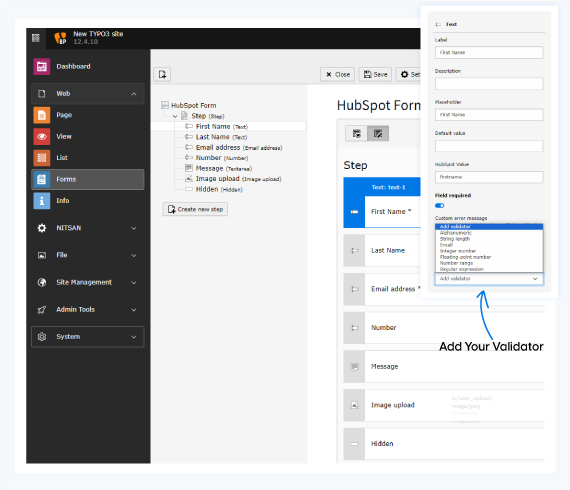Viewport: 570px width, 490px height.
Task: Open the Forms module
Action: click(x=88, y=179)
